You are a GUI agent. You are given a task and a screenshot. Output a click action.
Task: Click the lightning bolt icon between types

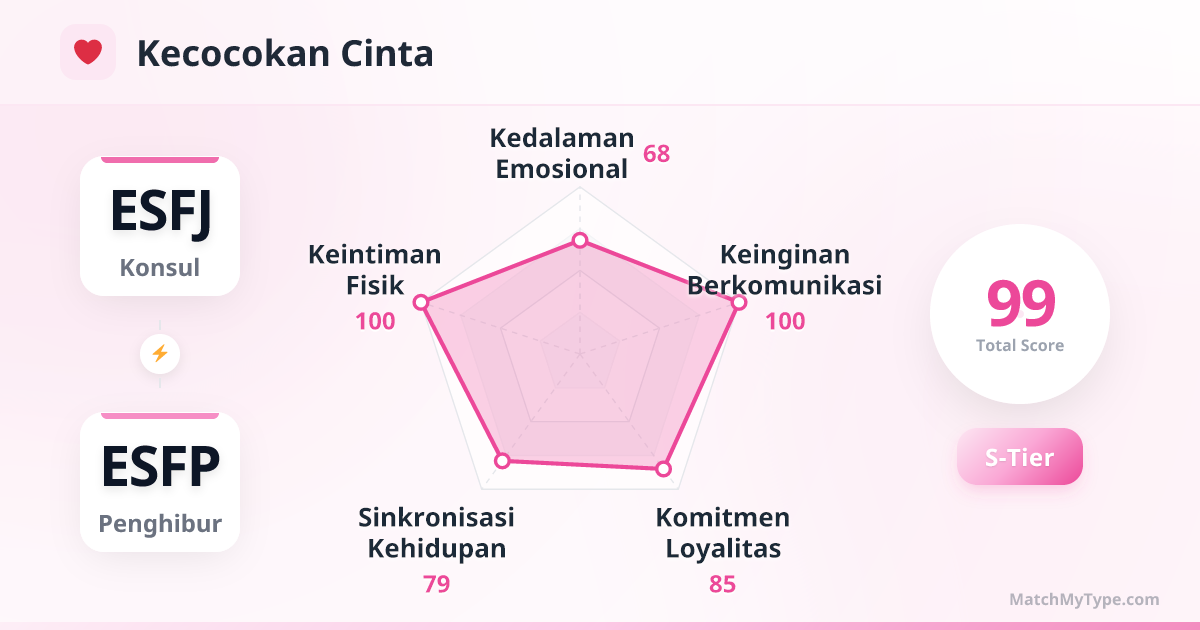pos(160,353)
